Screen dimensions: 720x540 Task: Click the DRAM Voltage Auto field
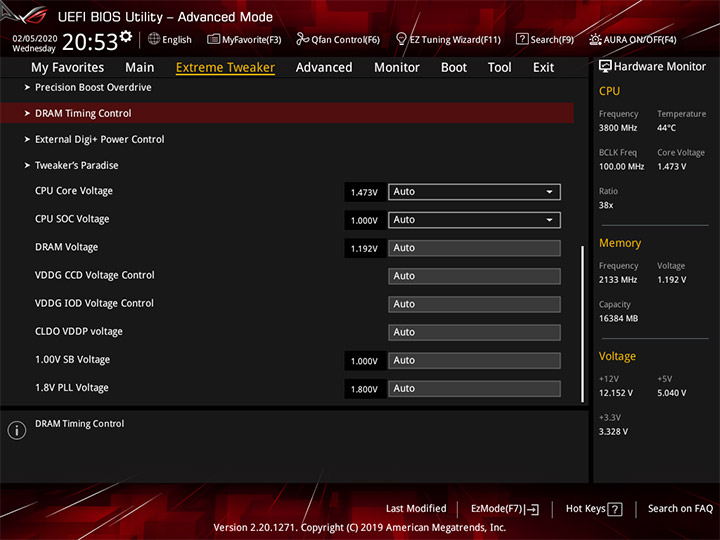[x=474, y=248]
